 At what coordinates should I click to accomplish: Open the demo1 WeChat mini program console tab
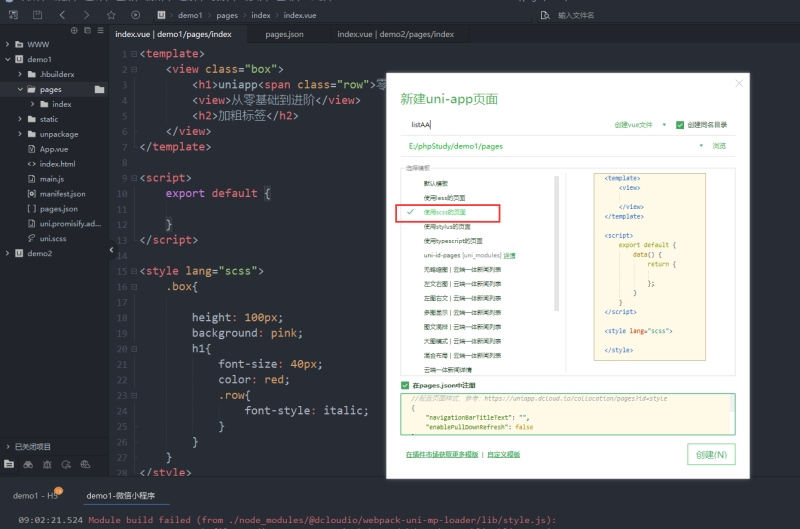[x=121, y=495]
